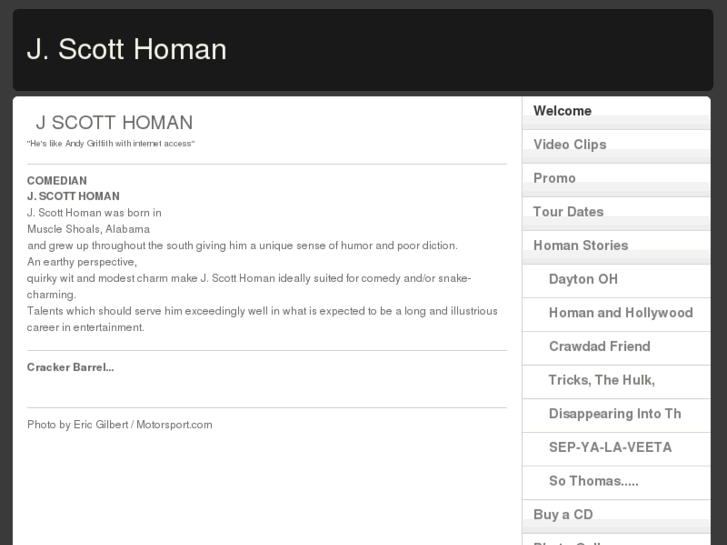Screen dimensions: 727x545
Task: Go to Video Clips page
Action: [569, 145]
